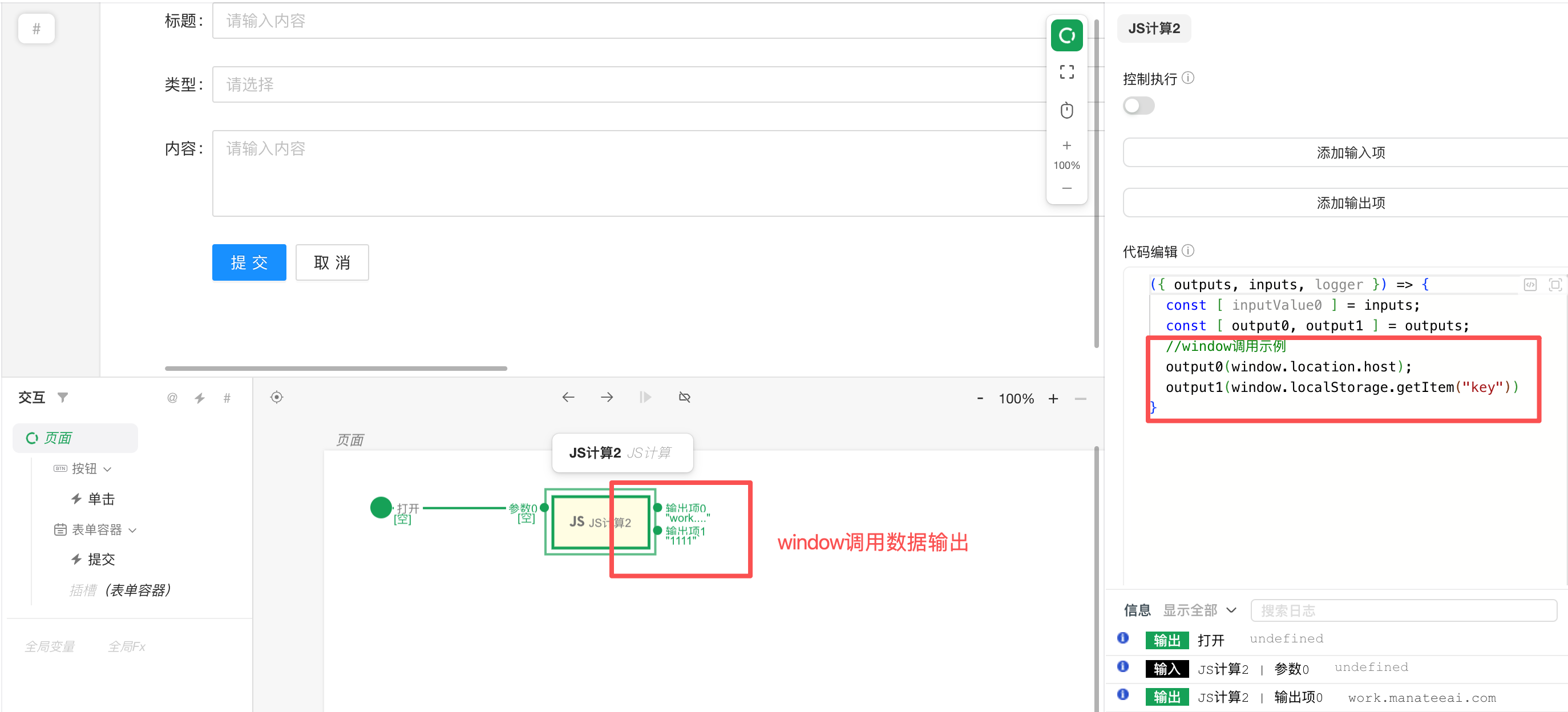This screenshot has width=1568, height=712.
Task: Collapse the 按钮 tree node
Action: pos(108,469)
